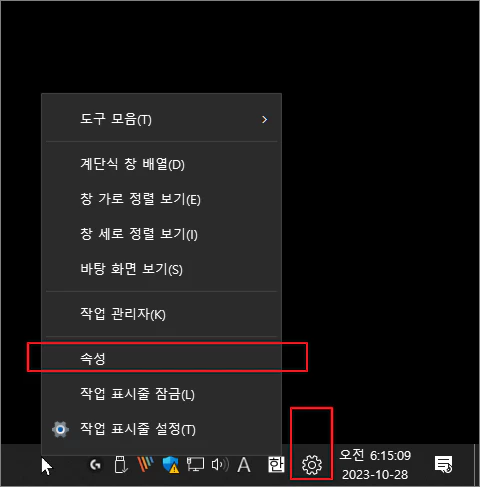Toggle 작업 표시줄 잠금(L) option
Screen dimensions: 480x487
[161, 394]
